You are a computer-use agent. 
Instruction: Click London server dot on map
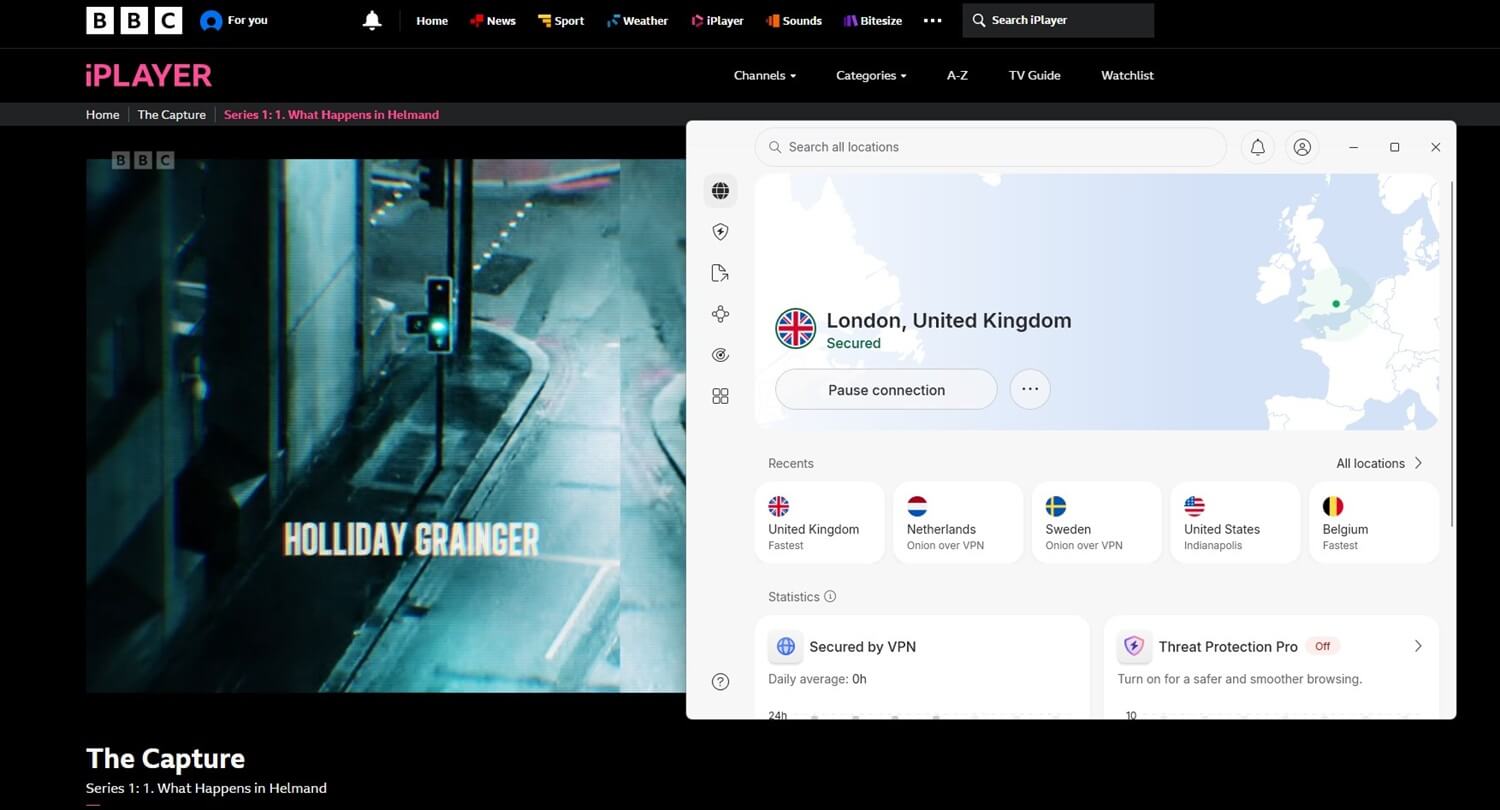point(1336,304)
